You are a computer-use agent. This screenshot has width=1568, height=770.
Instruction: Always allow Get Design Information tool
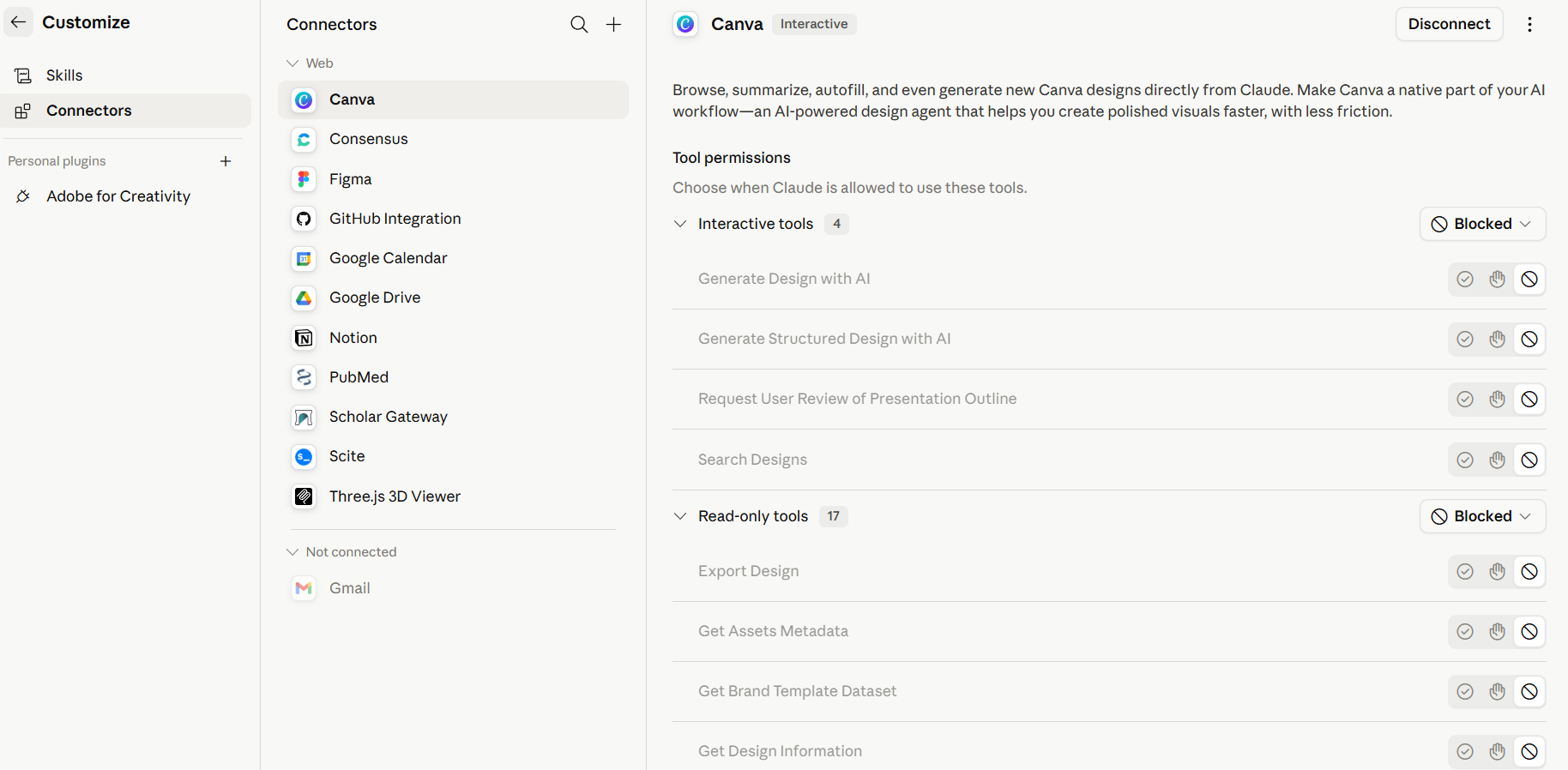[x=1465, y=751]
